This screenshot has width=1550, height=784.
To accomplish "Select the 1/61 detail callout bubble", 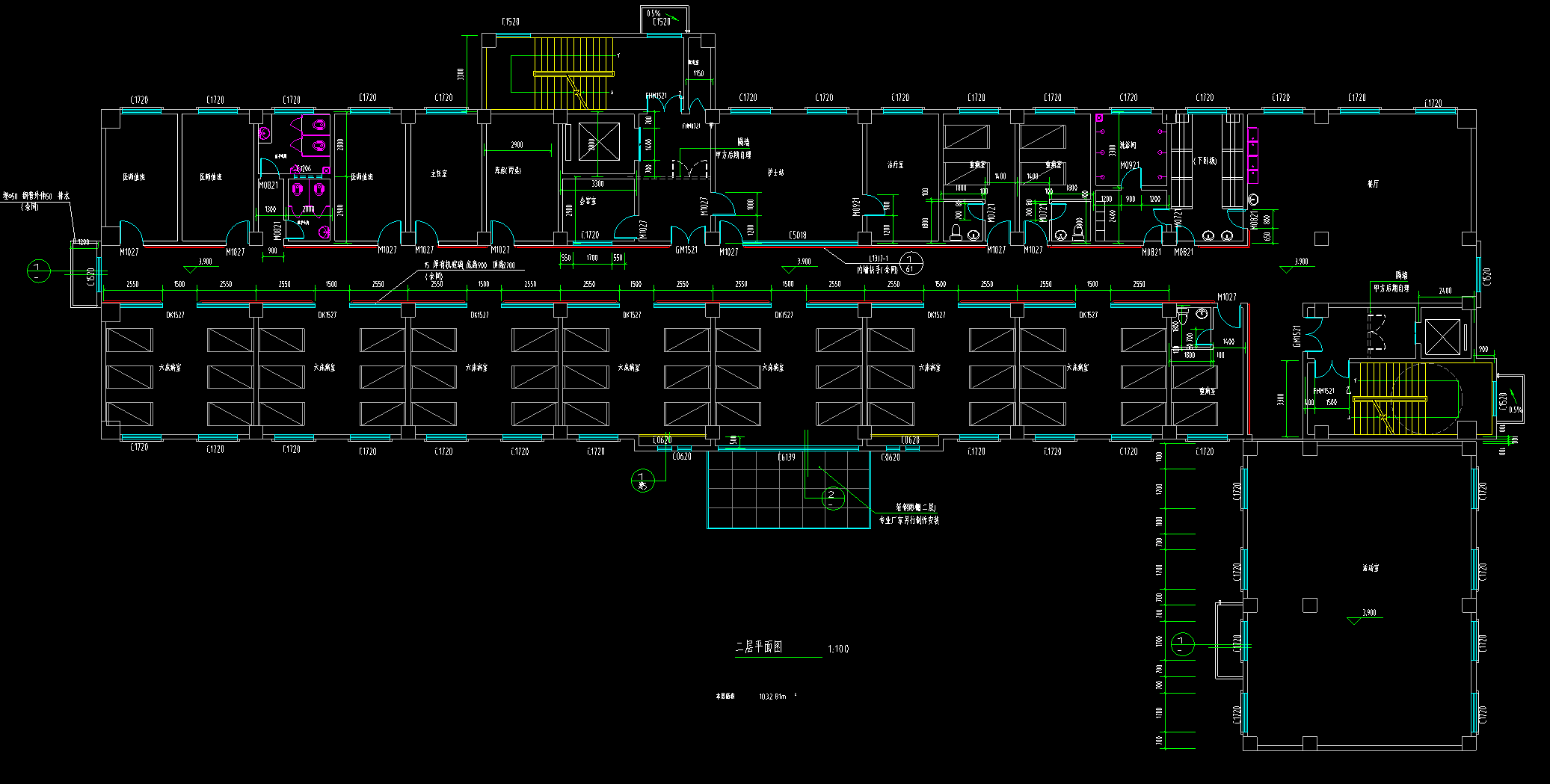I will point(910,264).
